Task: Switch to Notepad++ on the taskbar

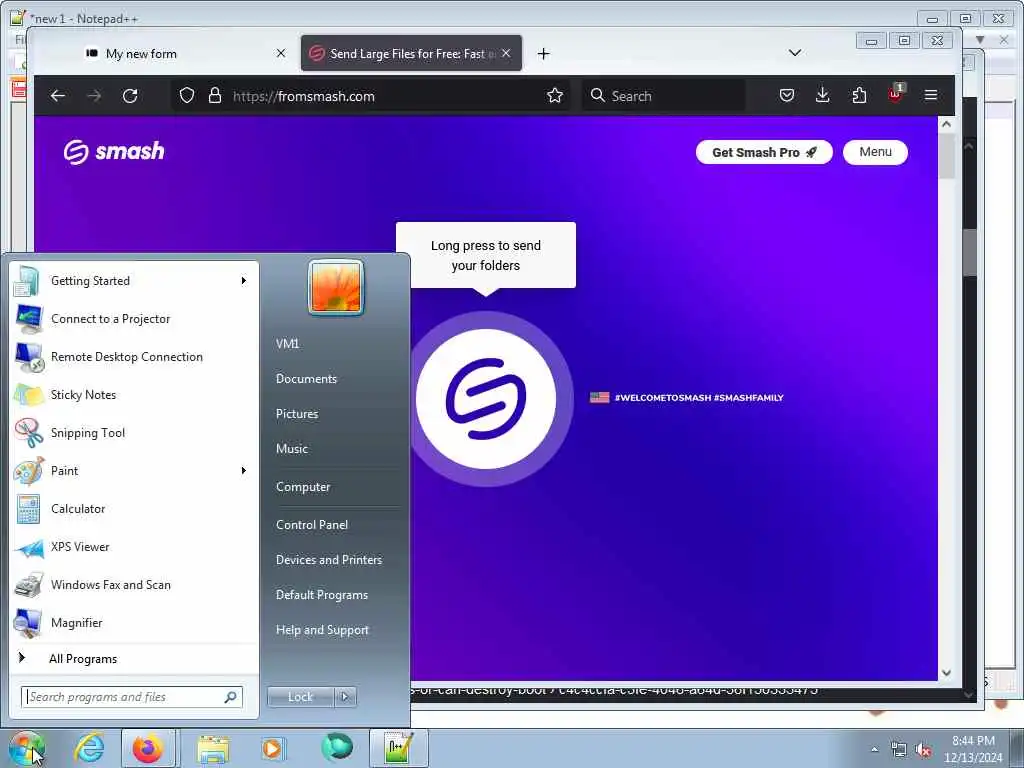Action: point(398,748)
